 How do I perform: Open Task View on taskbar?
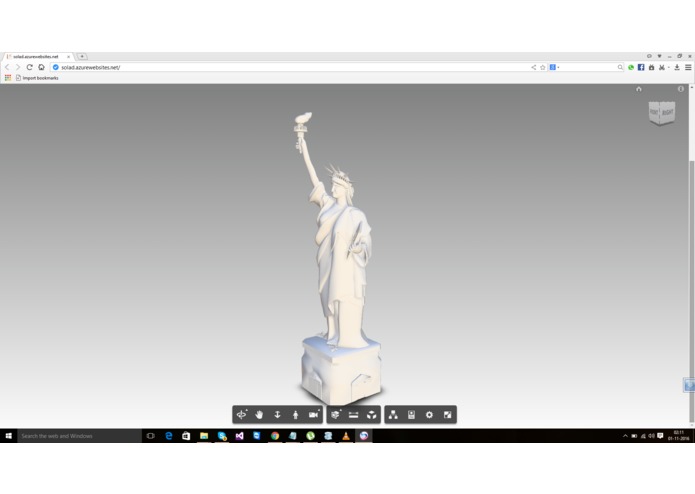(x=151, y=436)
